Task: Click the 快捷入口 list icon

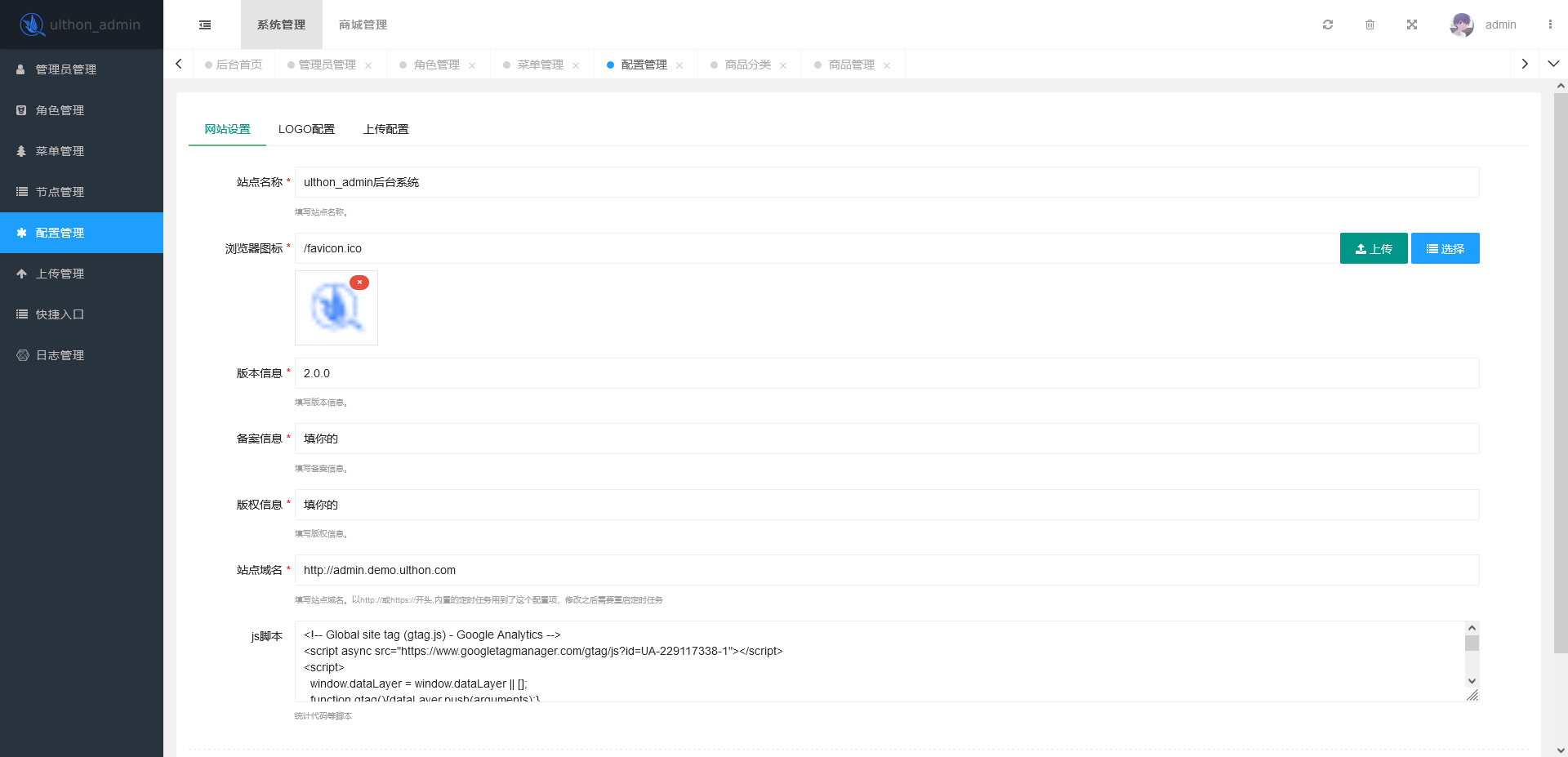Action: tap(21, 314)
